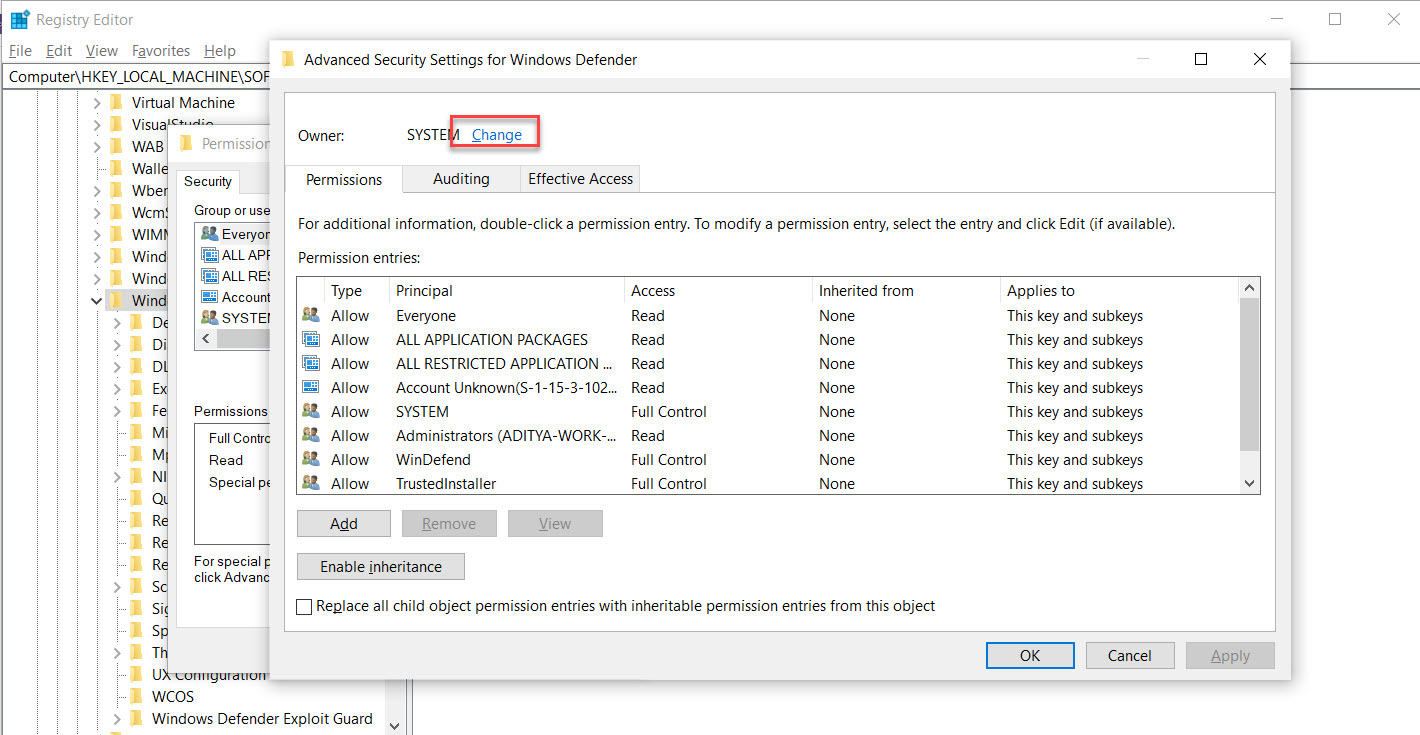1420x735 pixels.
Task: Click the SYSTEM group icon in the Security tab list
Action: click(x=209, y=318)
